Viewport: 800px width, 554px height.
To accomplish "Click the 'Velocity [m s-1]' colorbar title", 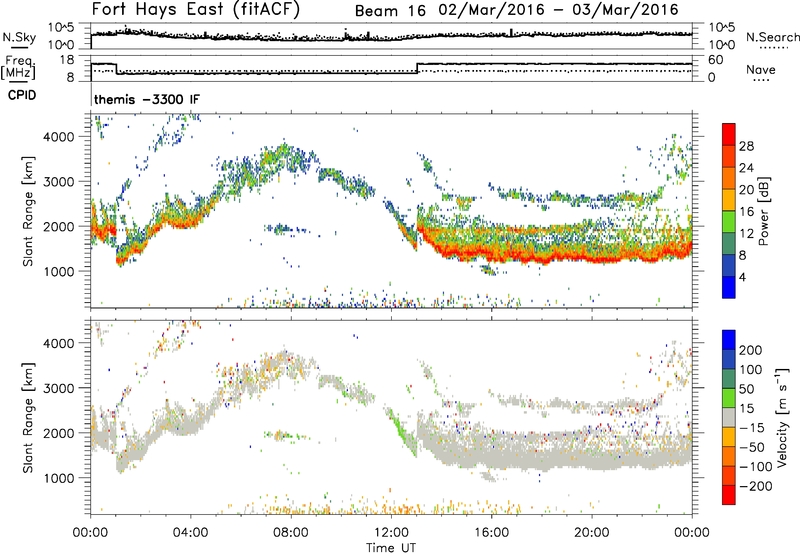I will click(x=783, y=418).
